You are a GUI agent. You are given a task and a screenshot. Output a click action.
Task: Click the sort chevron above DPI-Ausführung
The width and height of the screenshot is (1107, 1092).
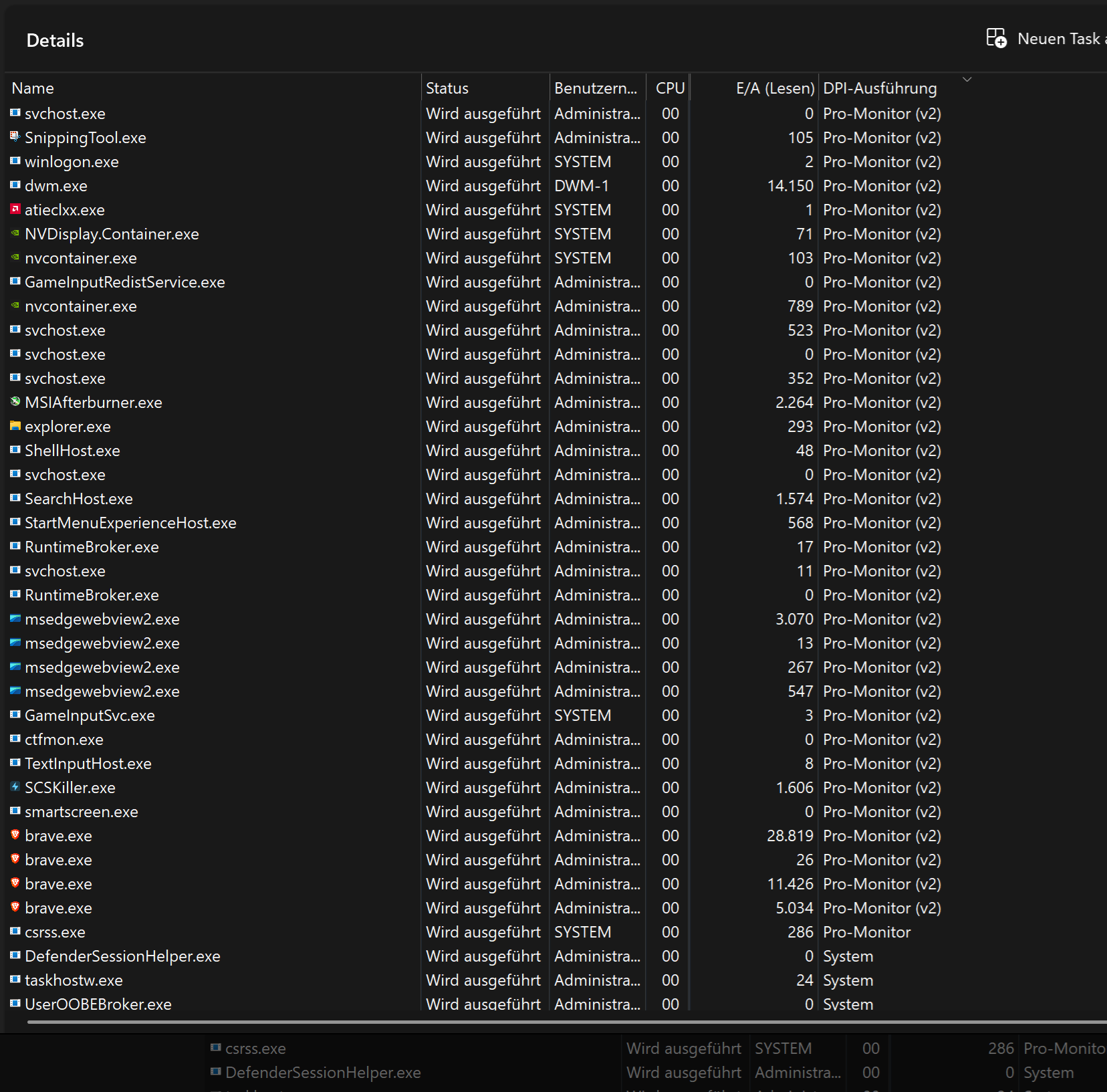967,79
